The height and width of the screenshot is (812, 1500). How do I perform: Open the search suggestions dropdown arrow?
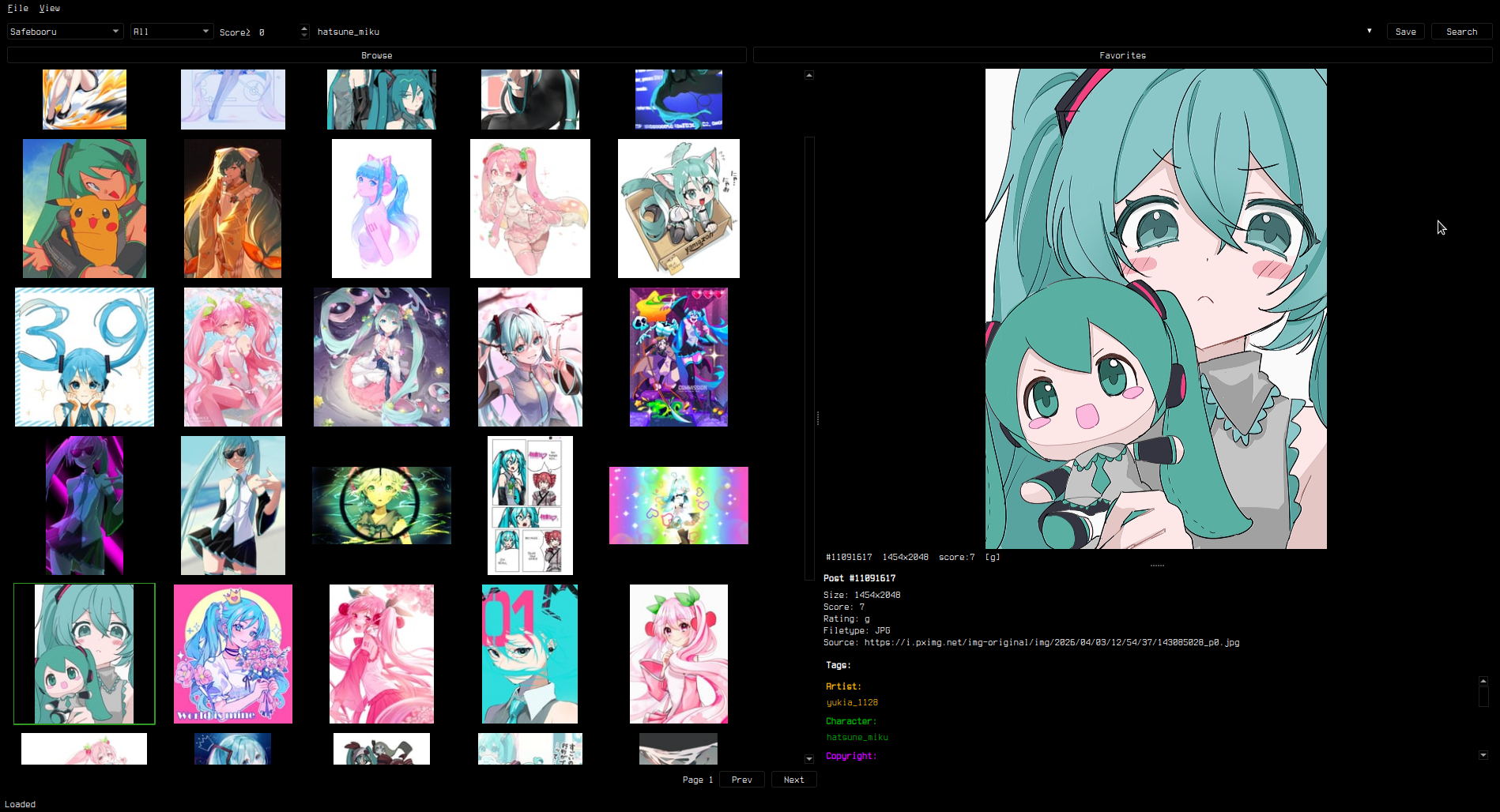pos(1370,31)
